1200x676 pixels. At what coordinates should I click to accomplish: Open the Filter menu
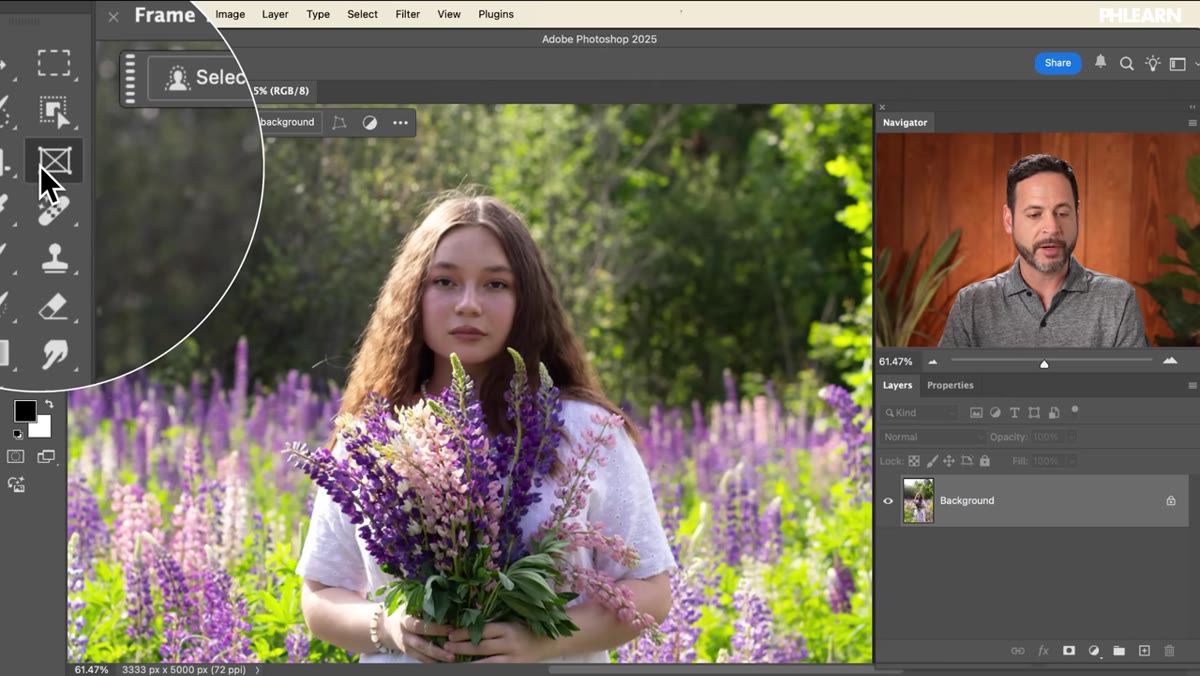407,14
